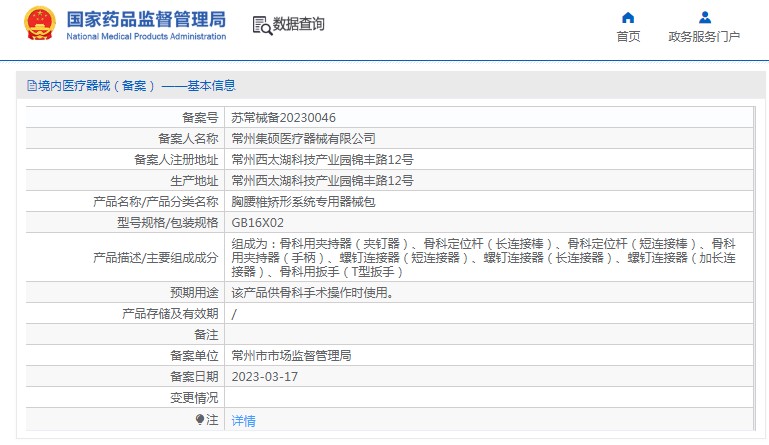This screenshot has height=445, width=769.
Task: Click the 首页 home icon
Action: tap(628, 18)
